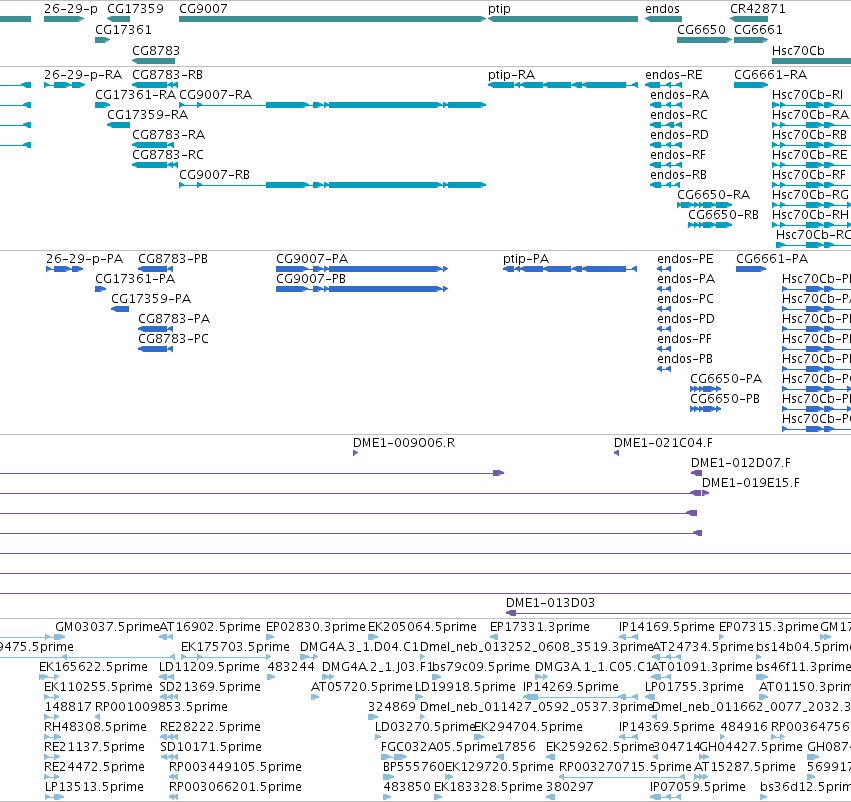The height and width of the screenshot is (802, 851).
Task: Click the CG6661-RA transcript label
Action: point(770,75)
